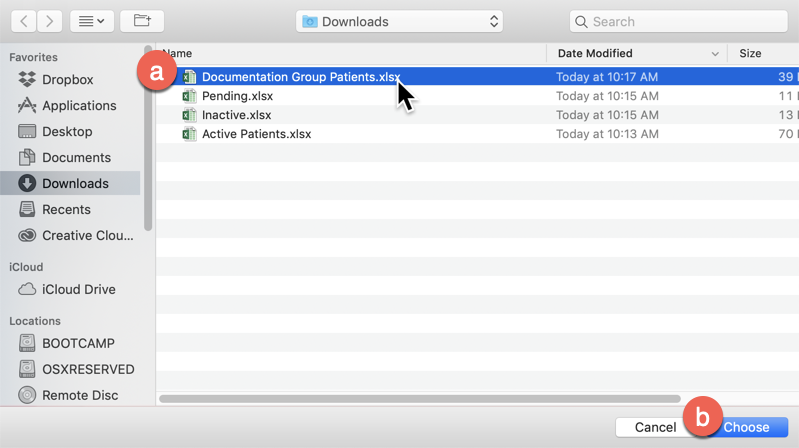
Task: Click the horizontal scrollbar under the file list
Action: coord(420,399)
